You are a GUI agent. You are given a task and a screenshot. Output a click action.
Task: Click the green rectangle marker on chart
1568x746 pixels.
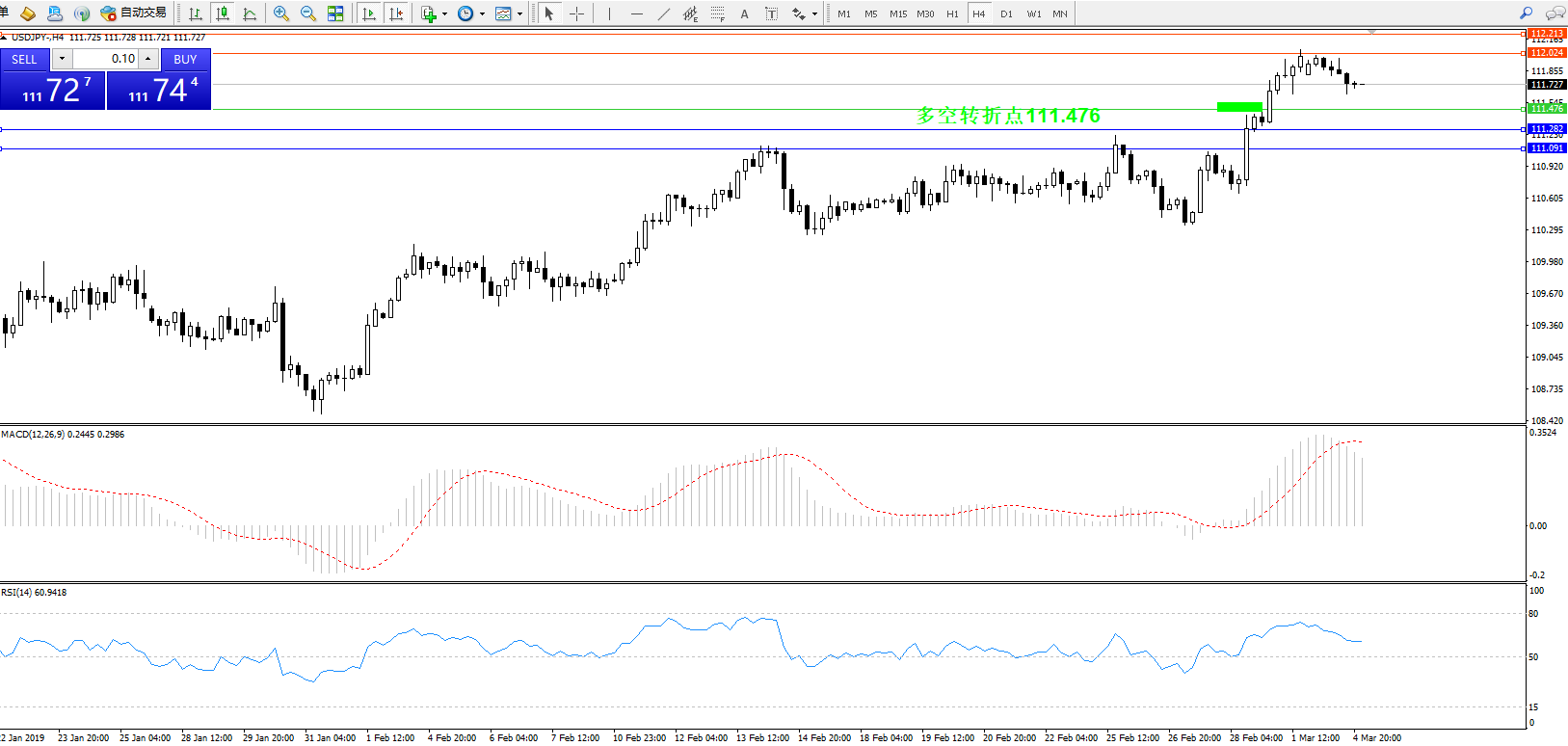pos(1239,107)
